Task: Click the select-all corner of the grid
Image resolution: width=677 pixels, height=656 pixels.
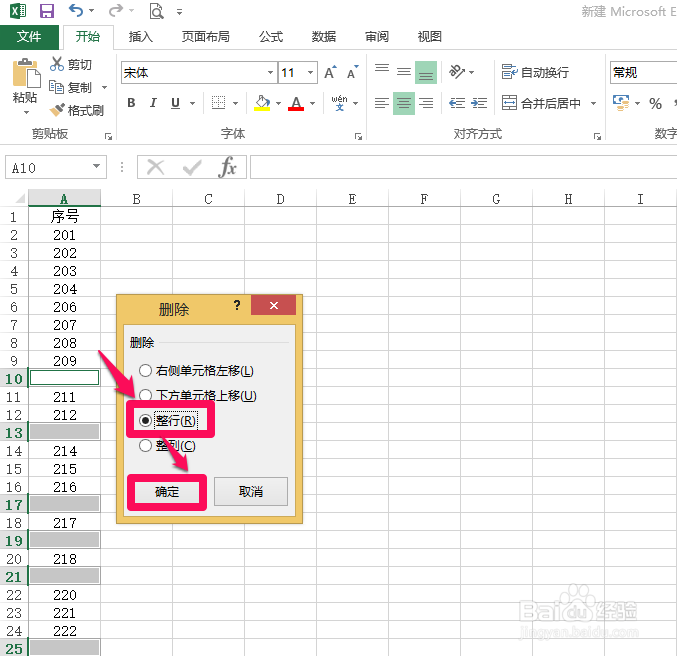Action: click(x=19, y=199)
